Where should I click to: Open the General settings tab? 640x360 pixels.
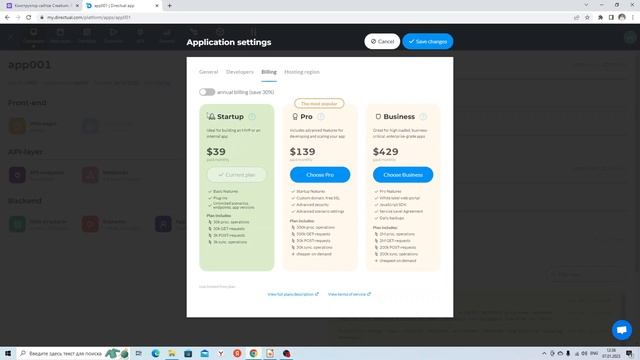coord(209,72)
